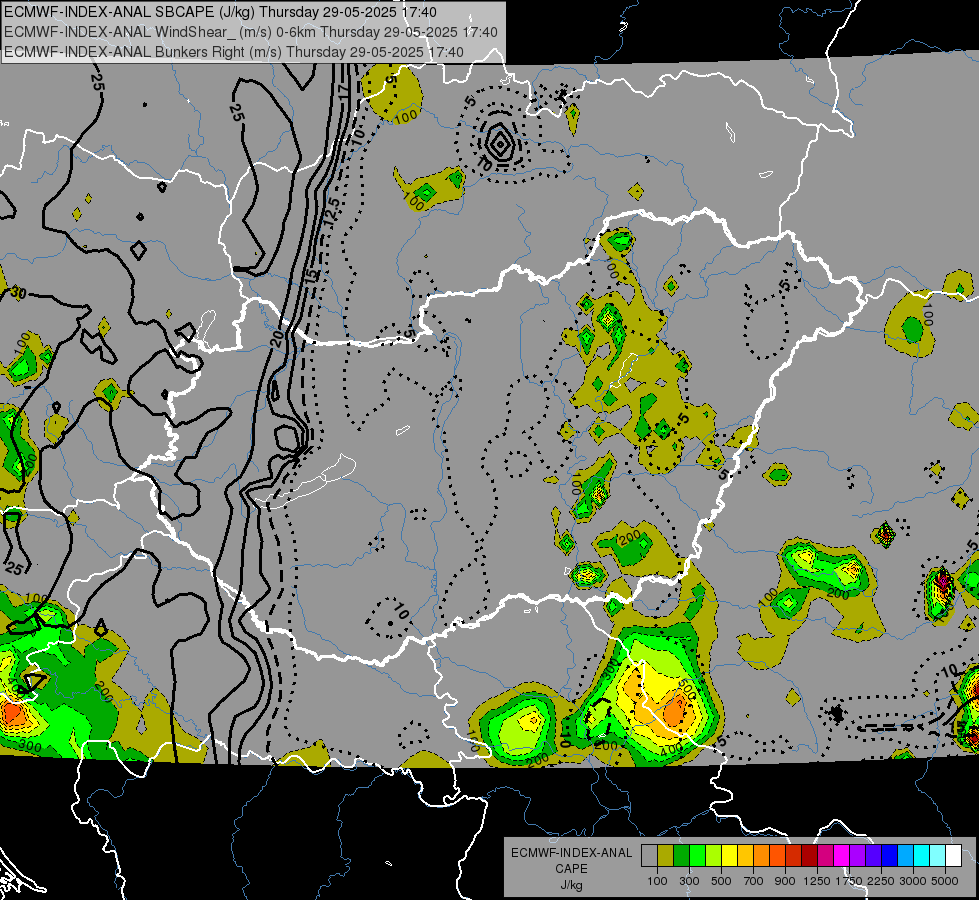Select the dark green legend swatch

[x=681, y=855]
